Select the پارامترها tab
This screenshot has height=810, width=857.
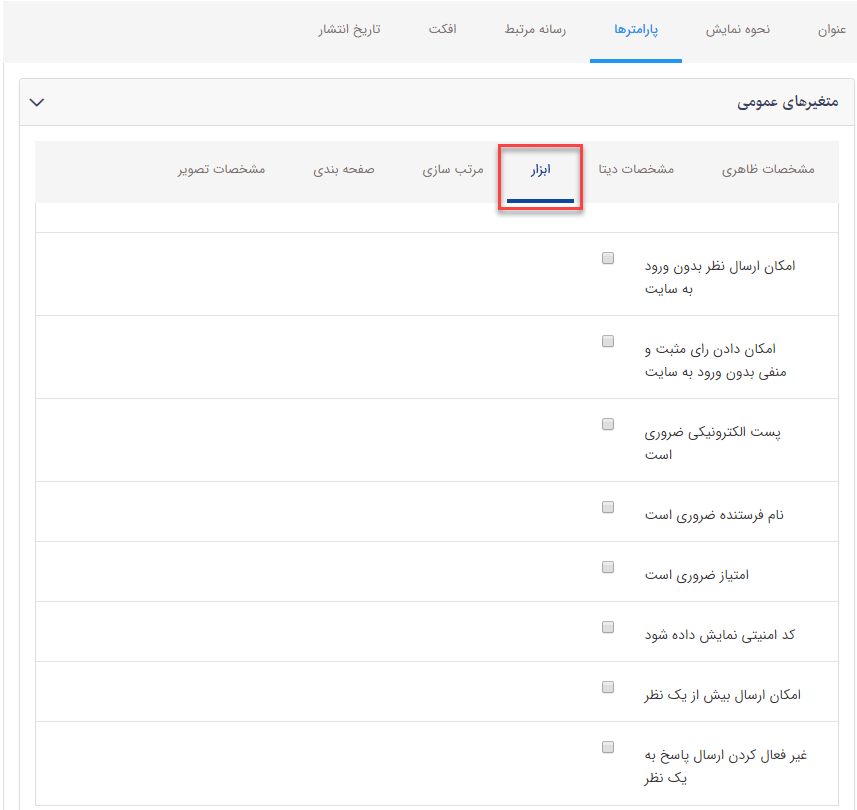pyautogui.click(x=636, y=30)
